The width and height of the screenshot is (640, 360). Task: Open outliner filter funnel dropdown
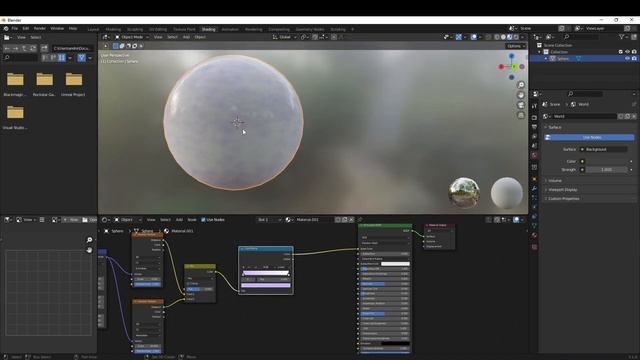click(x=623, y=37)
